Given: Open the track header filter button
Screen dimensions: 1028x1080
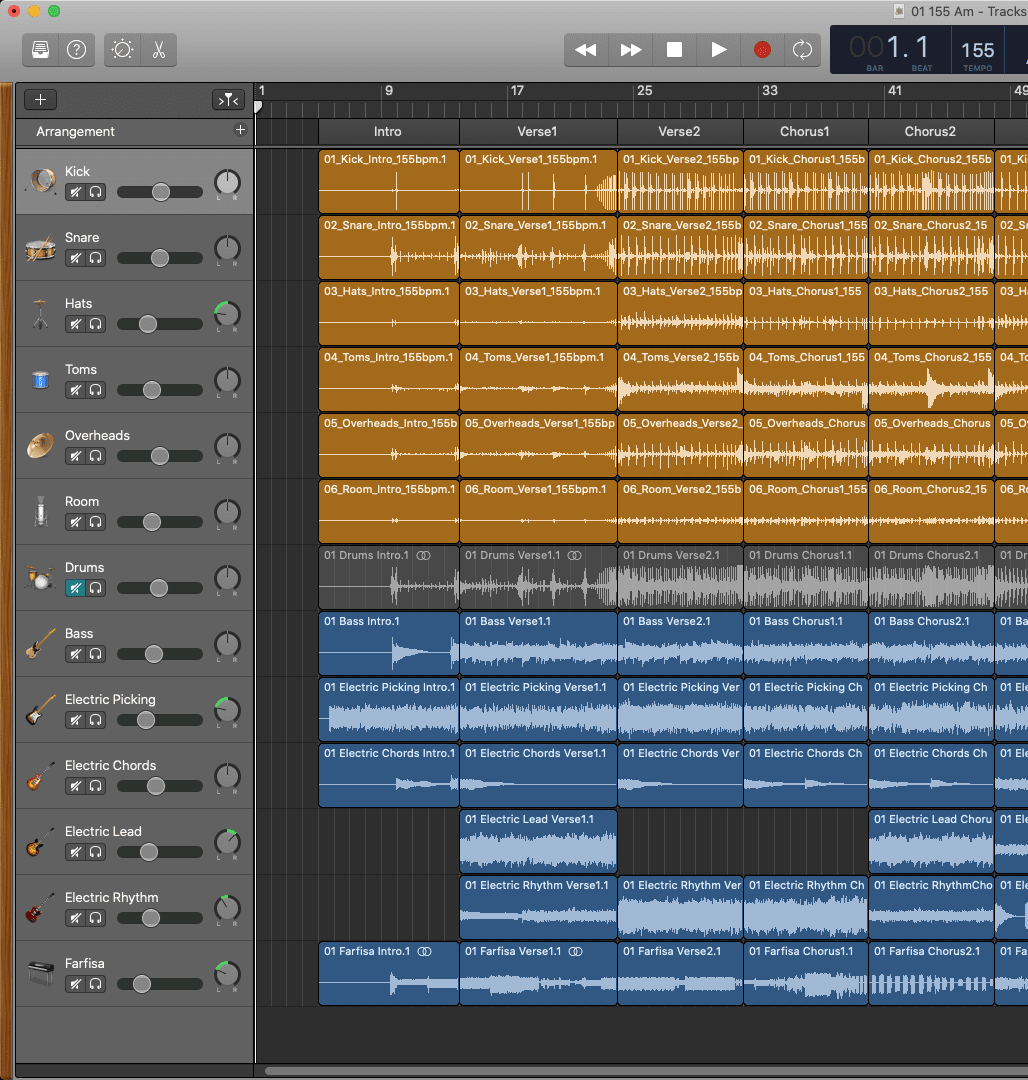Looking at the screenshot, I should pyautogui.click(x=228, y=99).
